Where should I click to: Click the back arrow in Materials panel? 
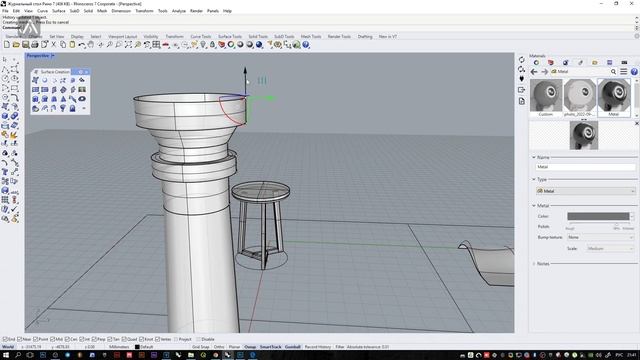pyautogui.click(x=534, y=71)
